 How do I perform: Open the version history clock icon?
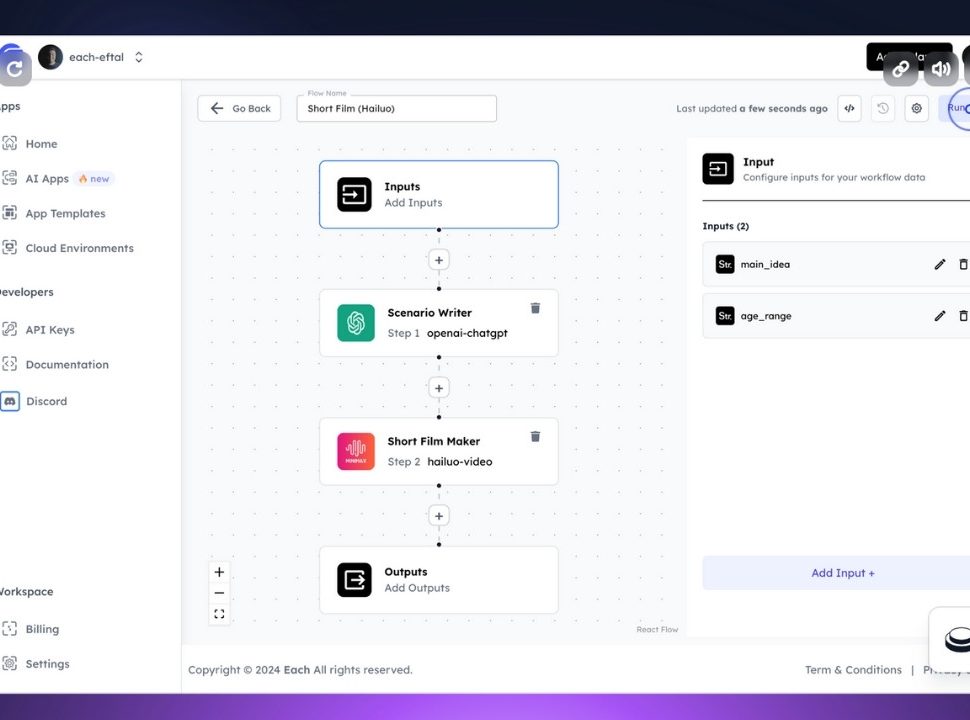pos(883,108)
